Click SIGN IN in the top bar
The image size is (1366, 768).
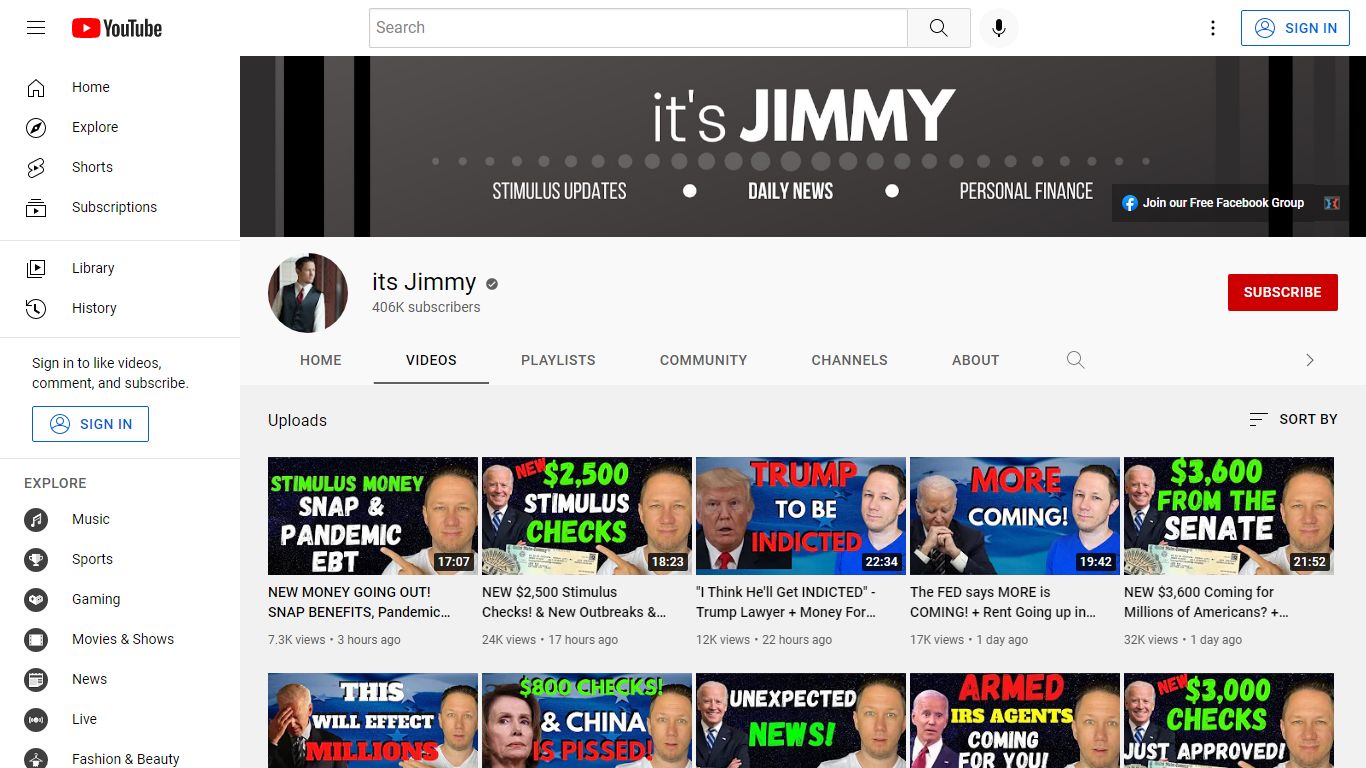click(1296, 28)
